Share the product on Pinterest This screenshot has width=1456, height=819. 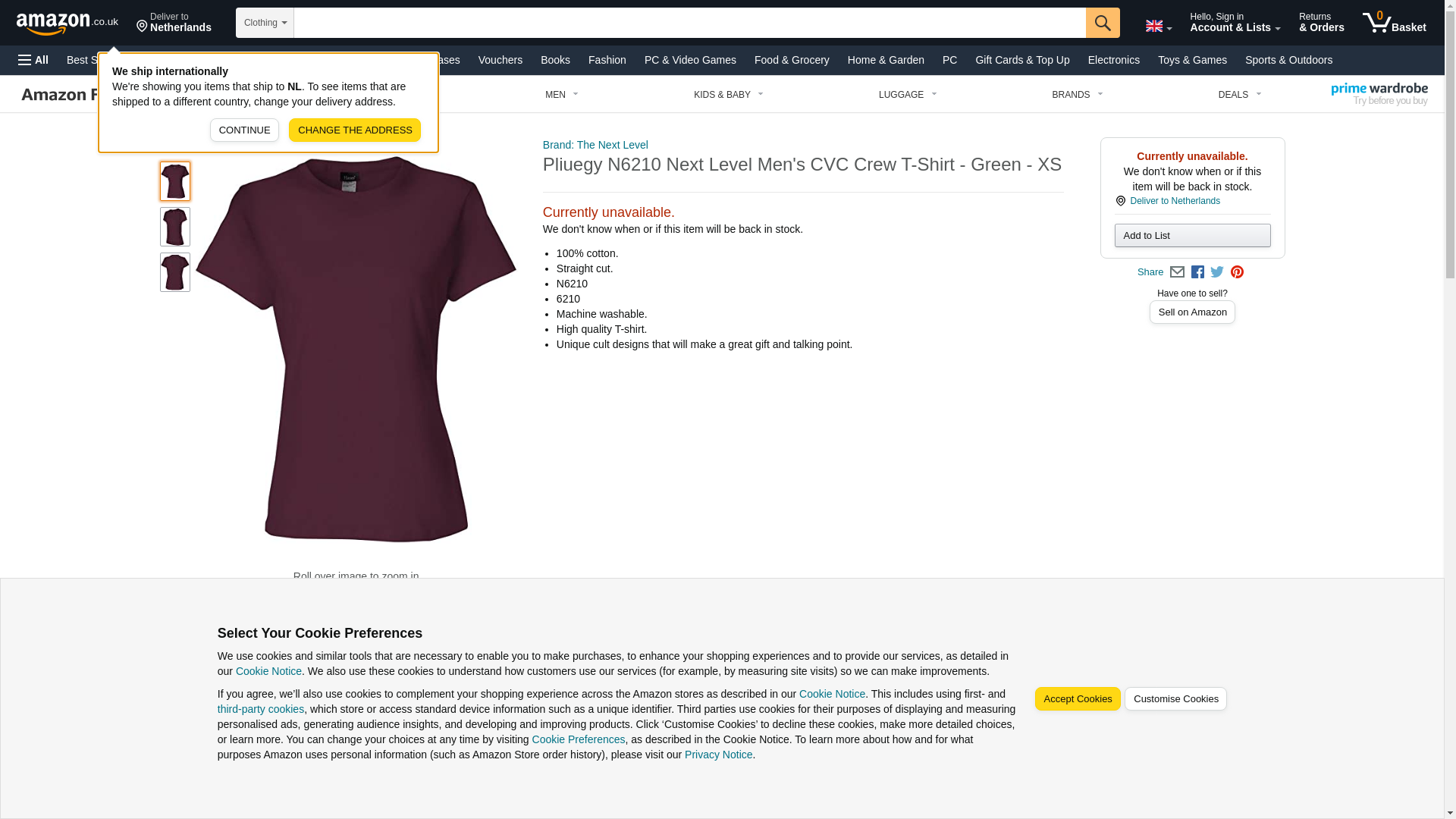point(1237,272)
